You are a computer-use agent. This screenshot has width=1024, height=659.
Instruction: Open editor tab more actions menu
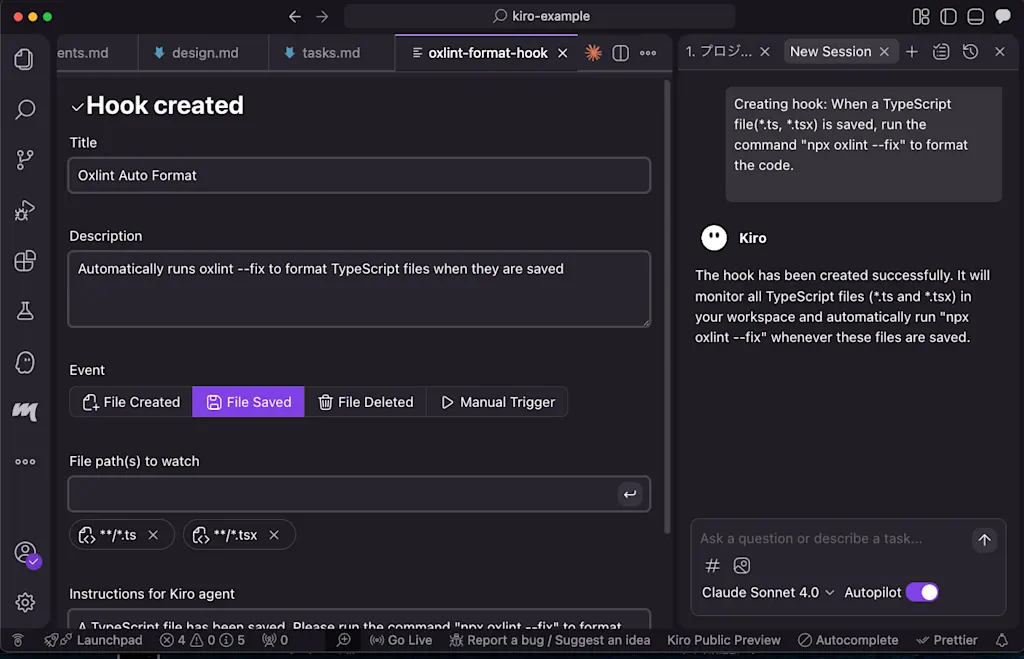tap(648, 53)
